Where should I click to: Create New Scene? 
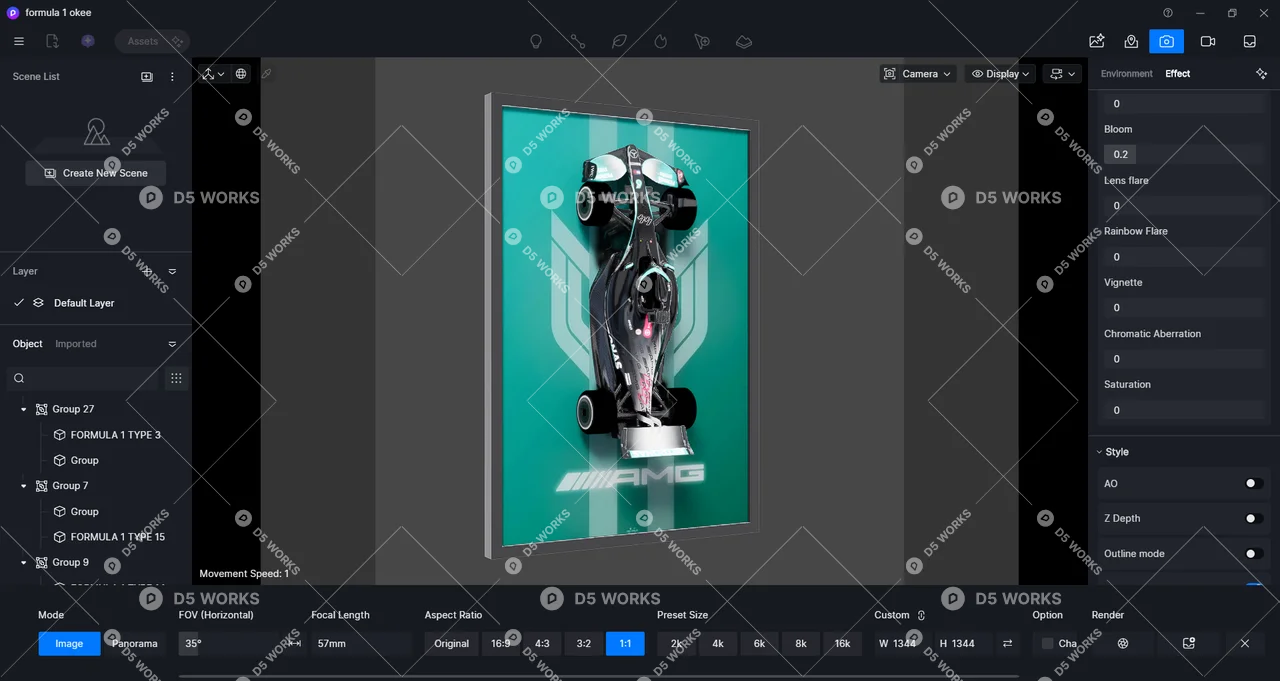(x=96, y=173)
